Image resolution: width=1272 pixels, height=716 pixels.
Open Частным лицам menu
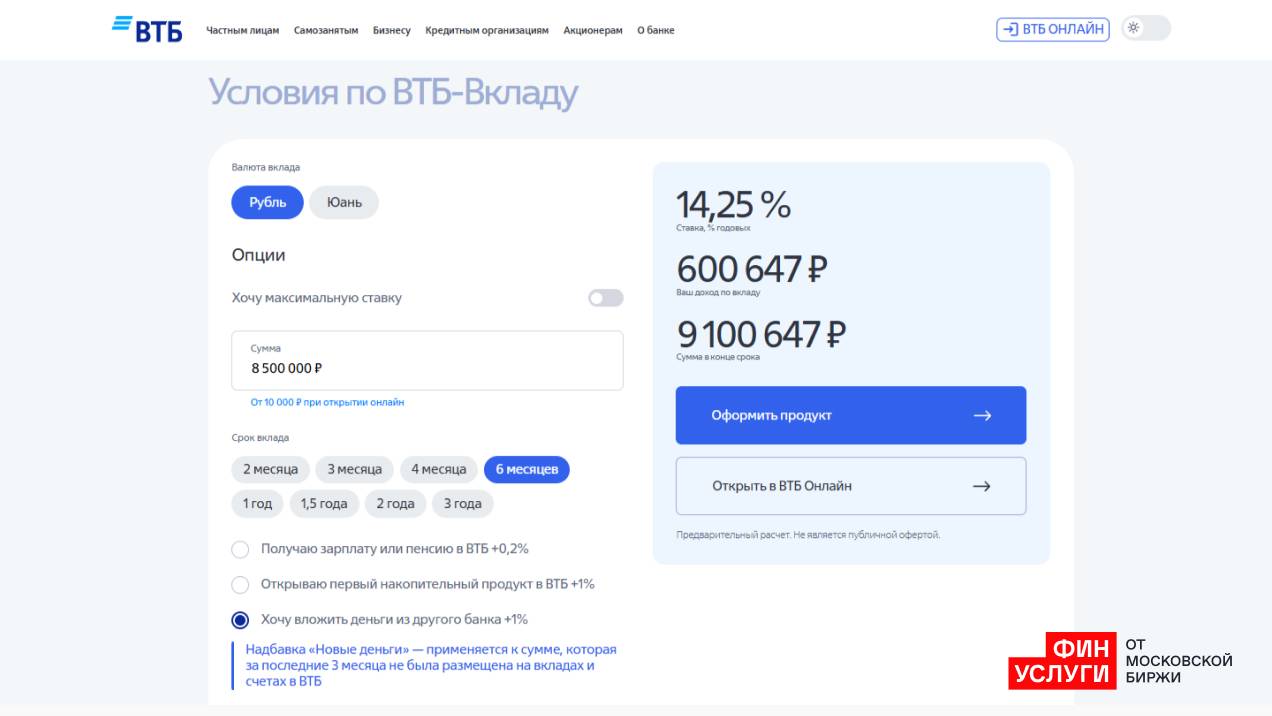[242, 30]
